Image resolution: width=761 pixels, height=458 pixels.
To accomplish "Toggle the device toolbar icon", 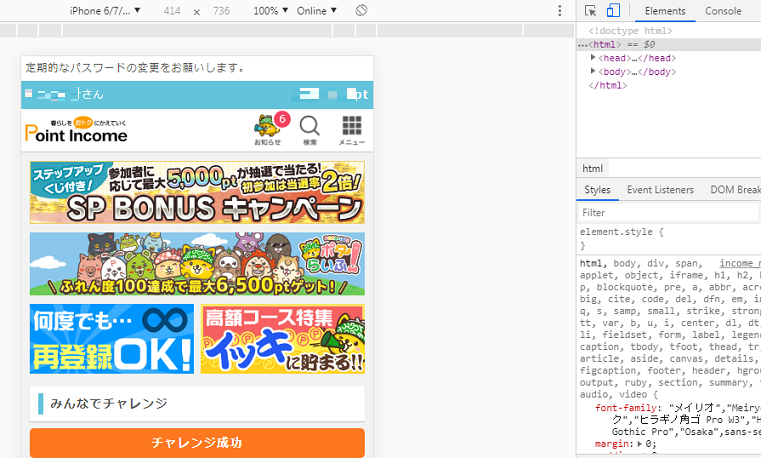I will (x=613, y=11).
